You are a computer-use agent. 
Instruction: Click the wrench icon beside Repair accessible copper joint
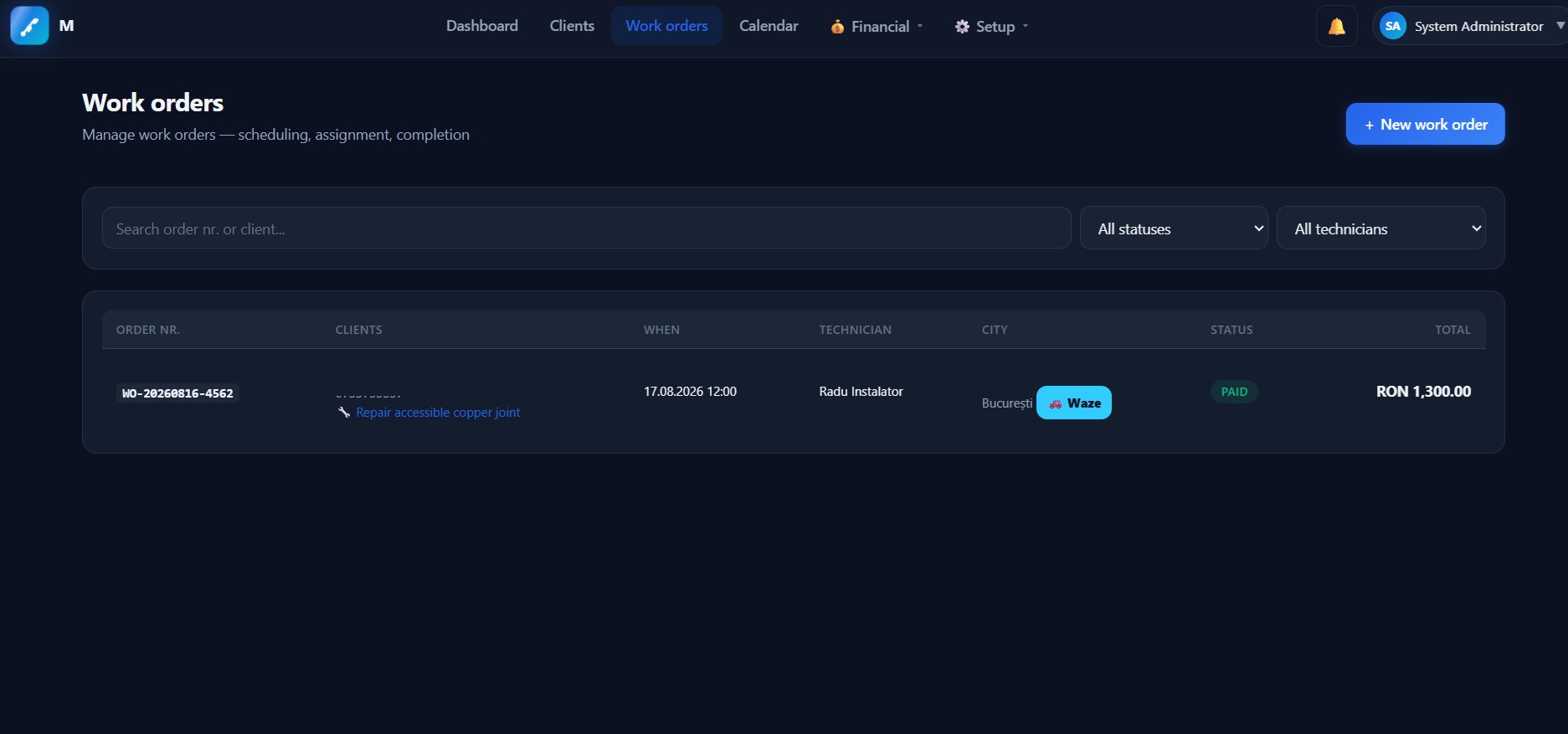coord(344,413)
